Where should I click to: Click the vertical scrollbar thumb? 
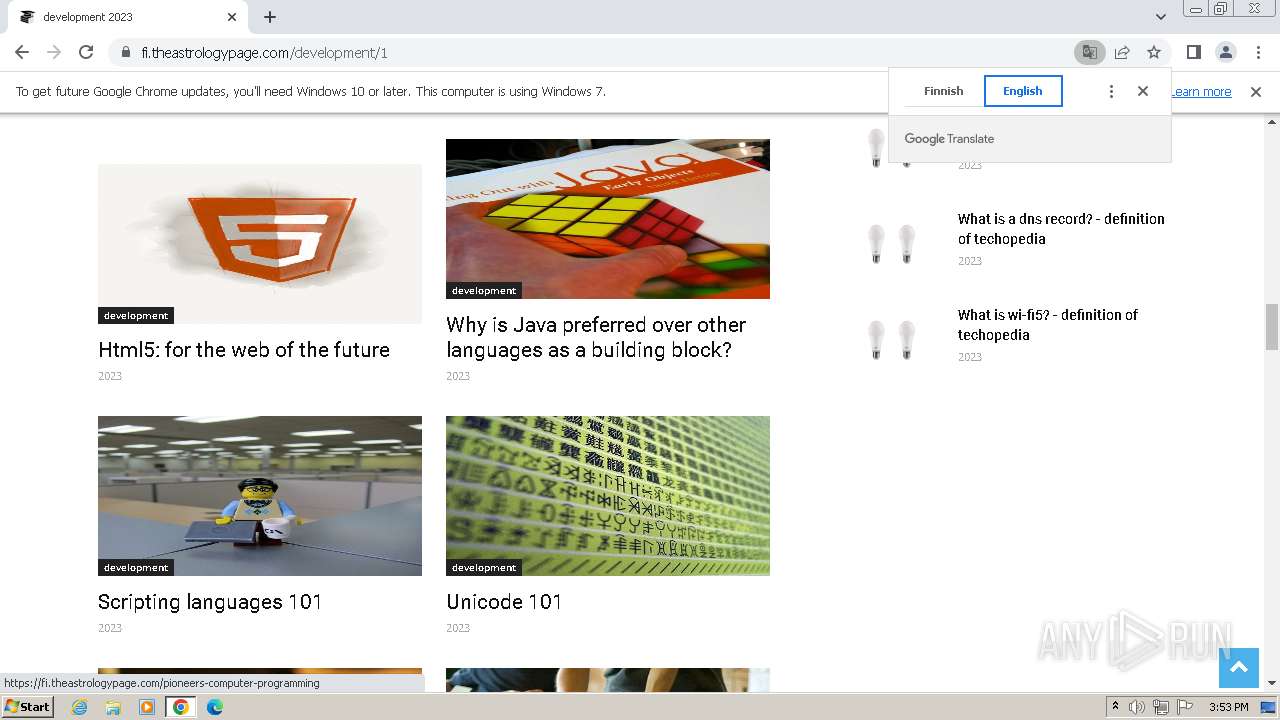pos(1272,327)
